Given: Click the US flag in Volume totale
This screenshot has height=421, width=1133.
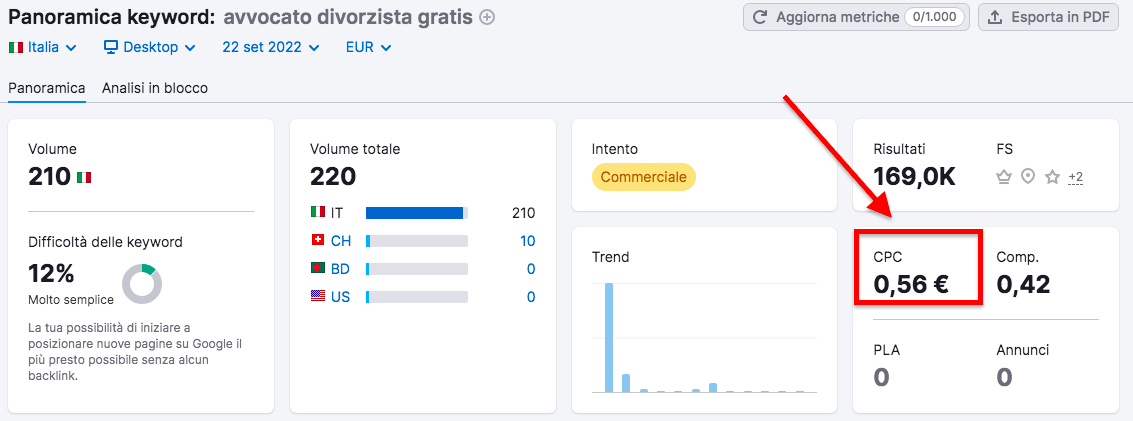Looking at the screenshot, I should tap(318, 297).
